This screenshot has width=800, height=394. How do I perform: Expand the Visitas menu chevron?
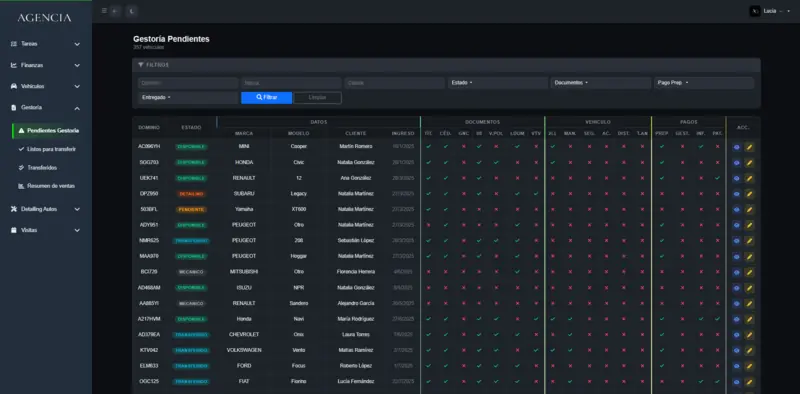click(x=77, y=231)
